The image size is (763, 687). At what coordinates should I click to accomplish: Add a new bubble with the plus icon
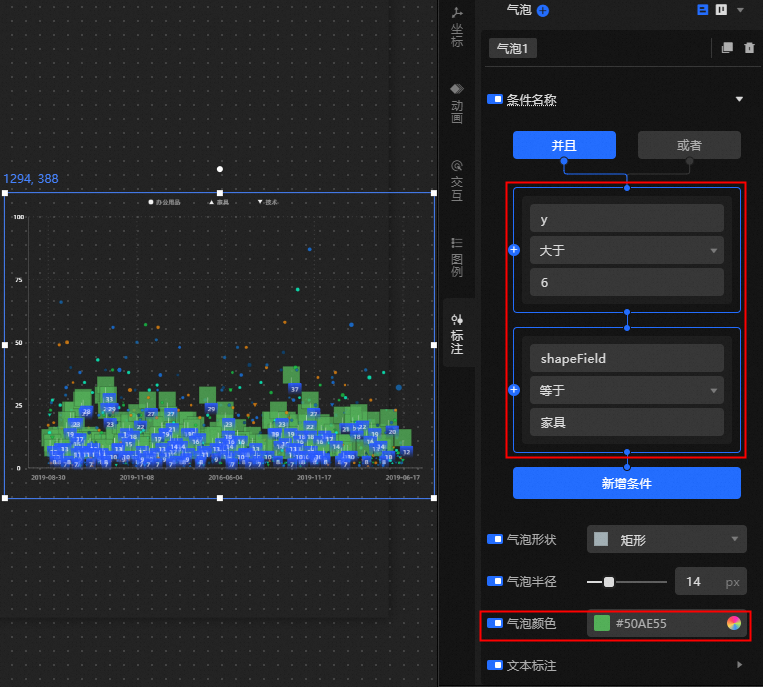tap(543, 10)
